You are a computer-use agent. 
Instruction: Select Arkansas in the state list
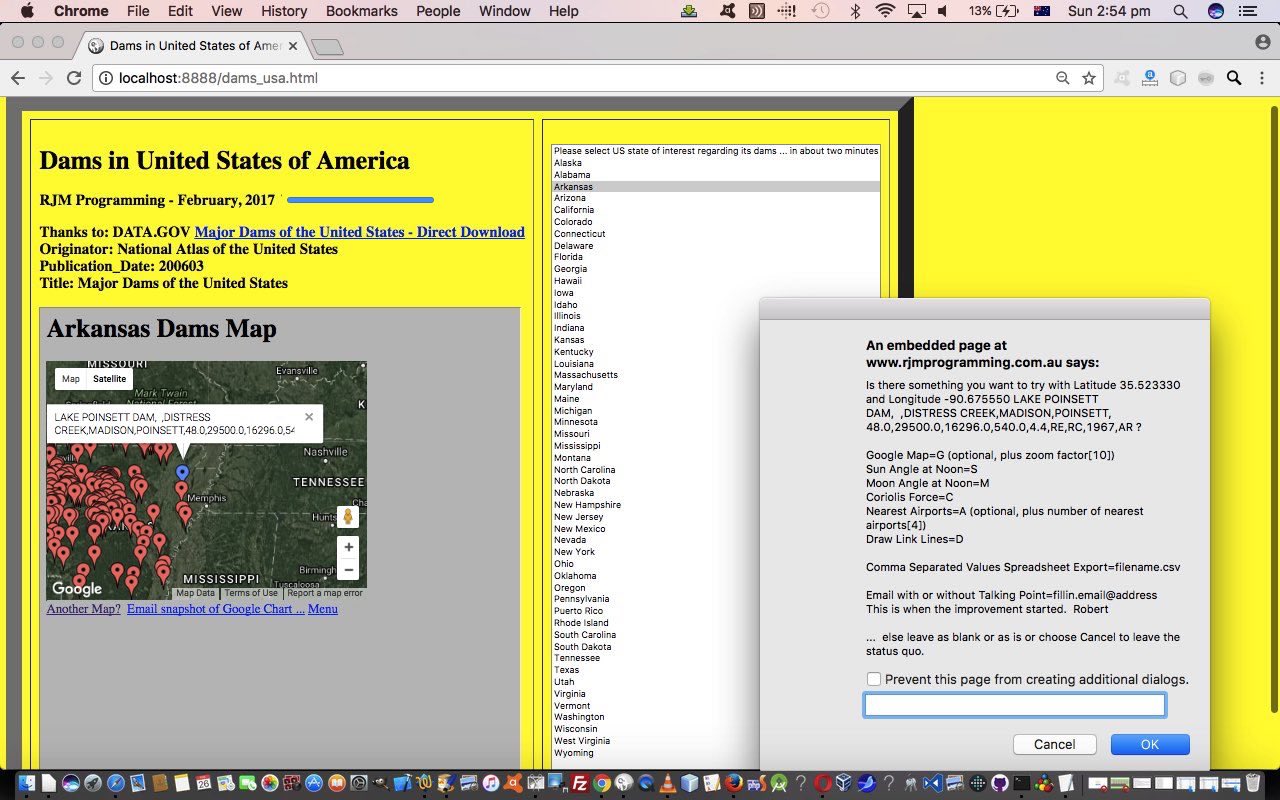716,186
